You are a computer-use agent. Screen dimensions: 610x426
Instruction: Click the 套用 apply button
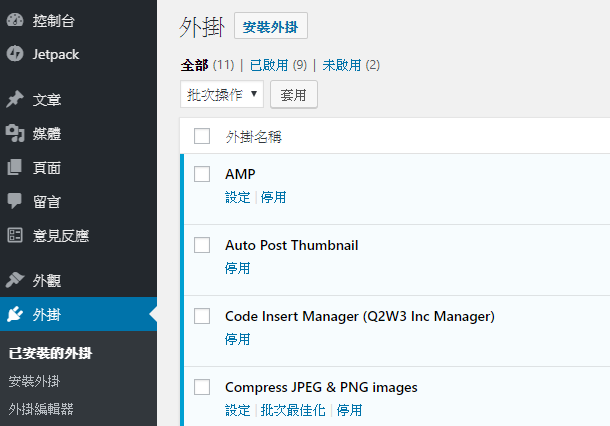[x=294, y=95]
